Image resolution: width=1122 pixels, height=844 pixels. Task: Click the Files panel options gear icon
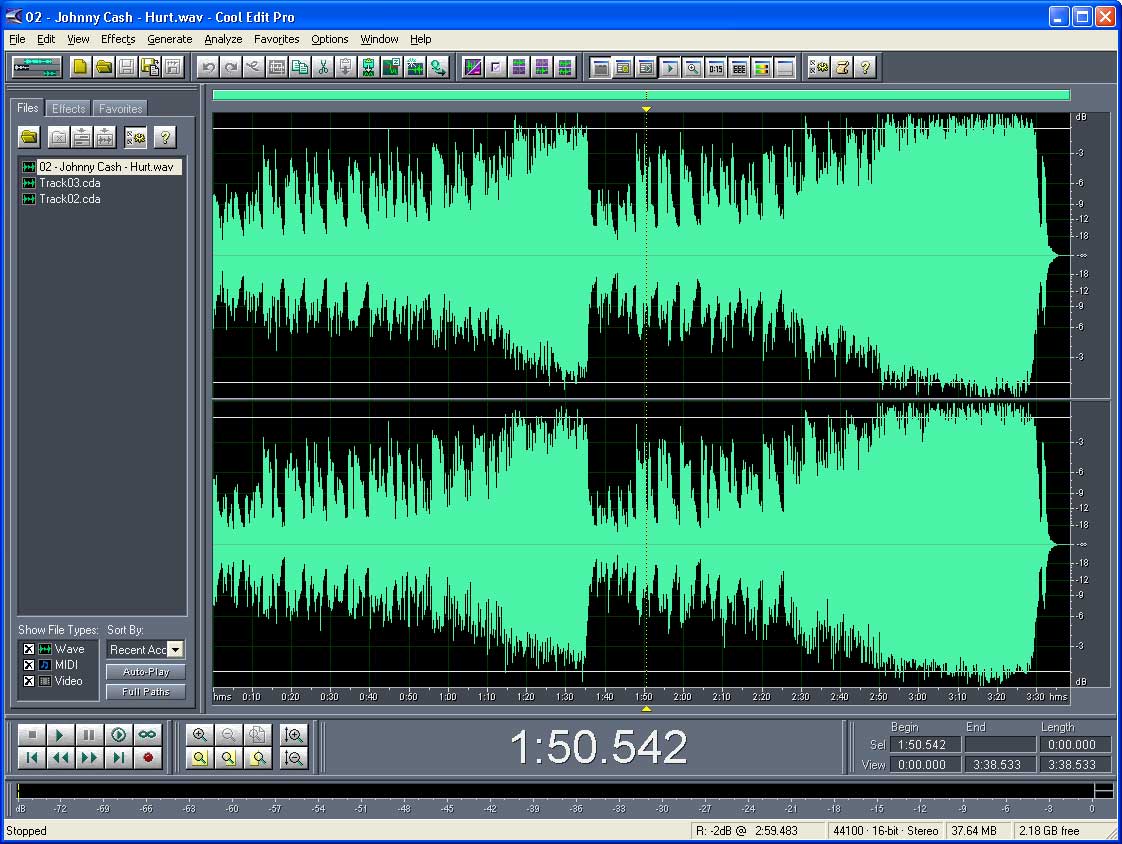[135, 136]
